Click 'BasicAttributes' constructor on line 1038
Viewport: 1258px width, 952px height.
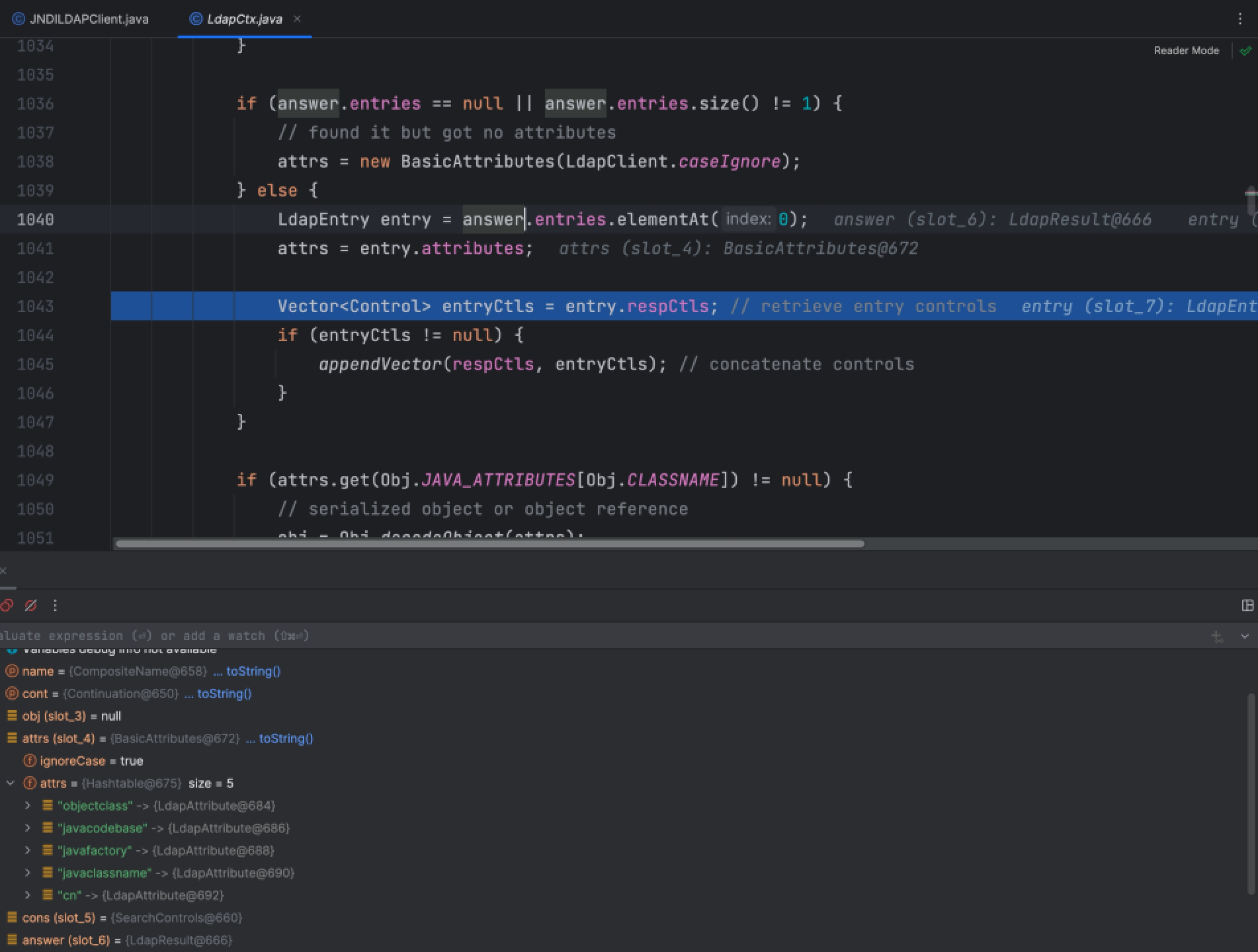[478, 162]
